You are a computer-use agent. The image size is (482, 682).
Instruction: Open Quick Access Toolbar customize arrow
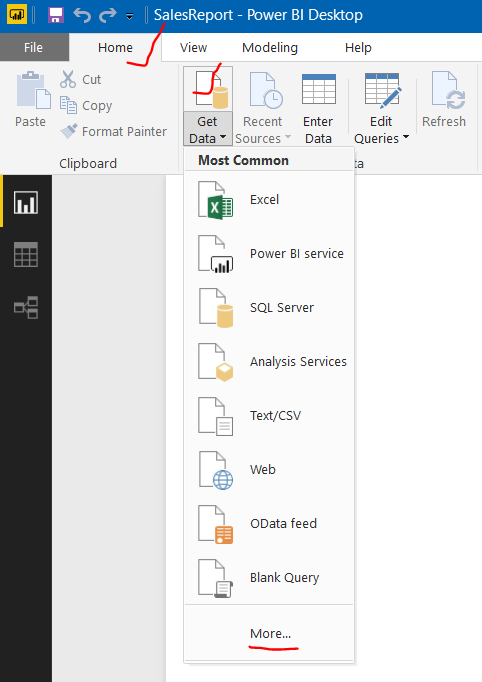click(x=129, y=17)
